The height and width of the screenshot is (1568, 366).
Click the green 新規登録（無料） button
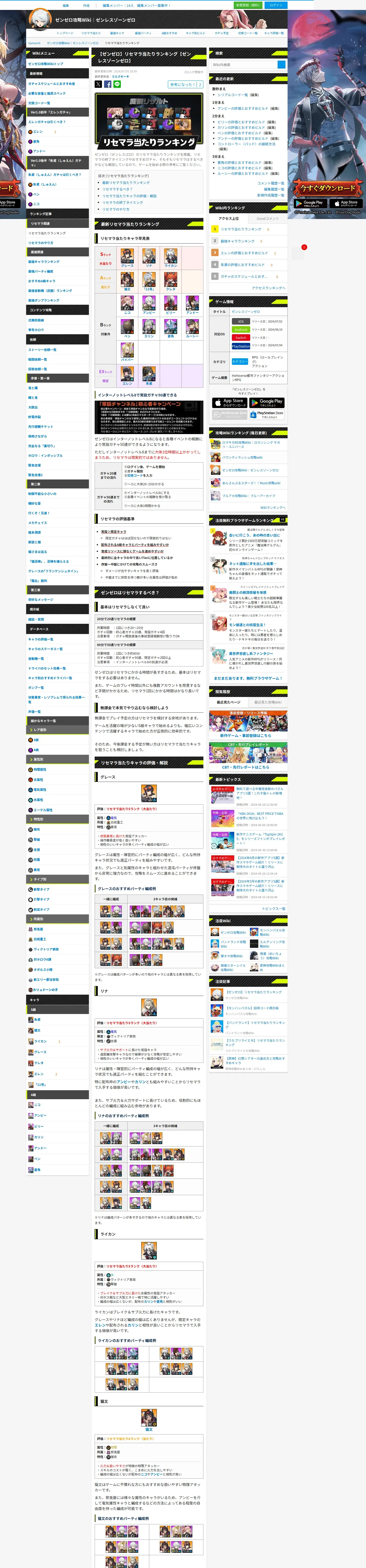click(247, 5)
